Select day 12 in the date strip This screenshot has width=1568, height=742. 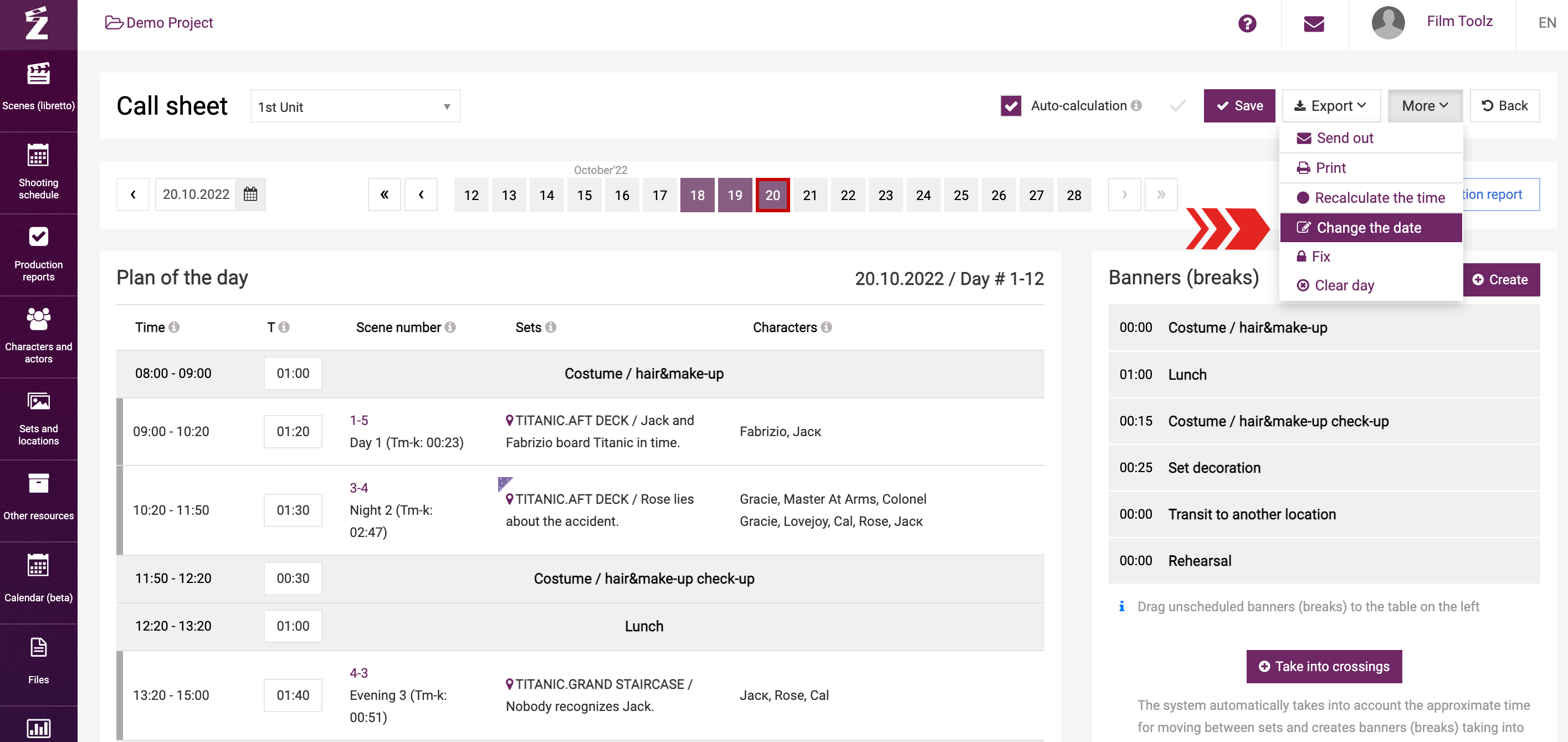coord(471,195)
